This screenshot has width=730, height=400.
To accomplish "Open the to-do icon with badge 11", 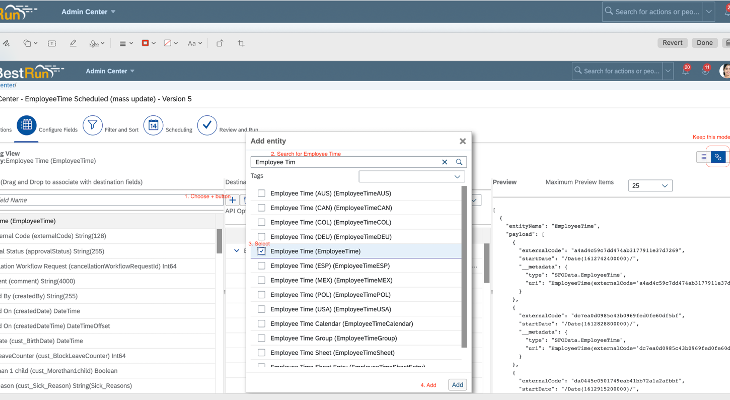I will (706, 71).
